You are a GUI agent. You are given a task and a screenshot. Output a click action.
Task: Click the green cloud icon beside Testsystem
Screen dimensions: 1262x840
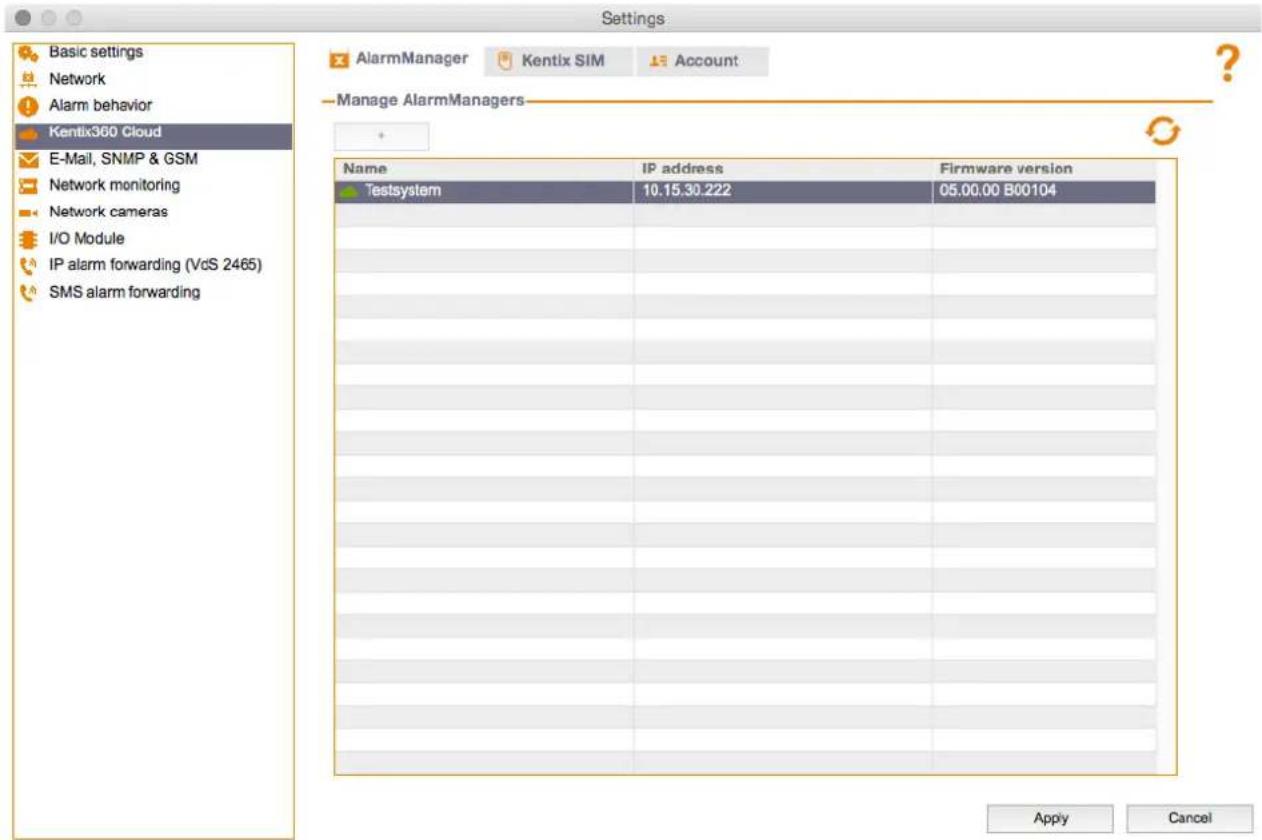point(350,191)
